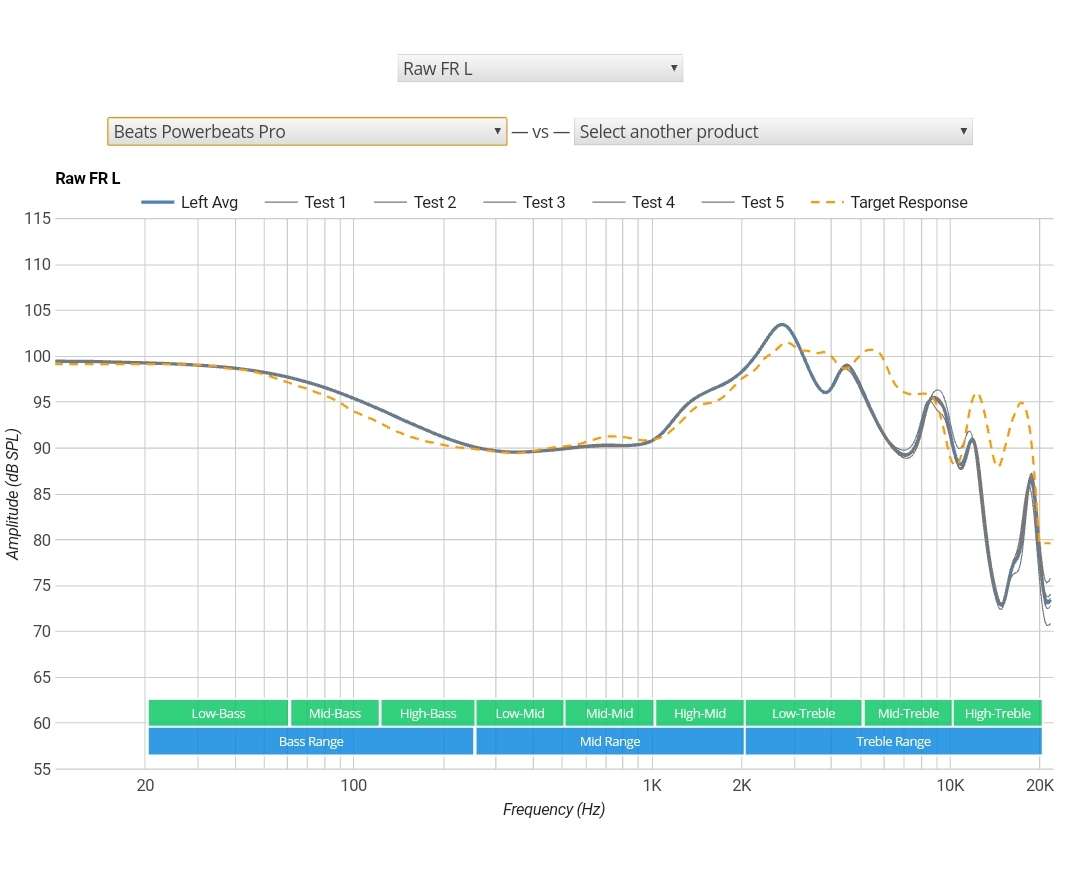Click the blue Mid Range bar
This screenshot has height=894, width=1080.
610,741
